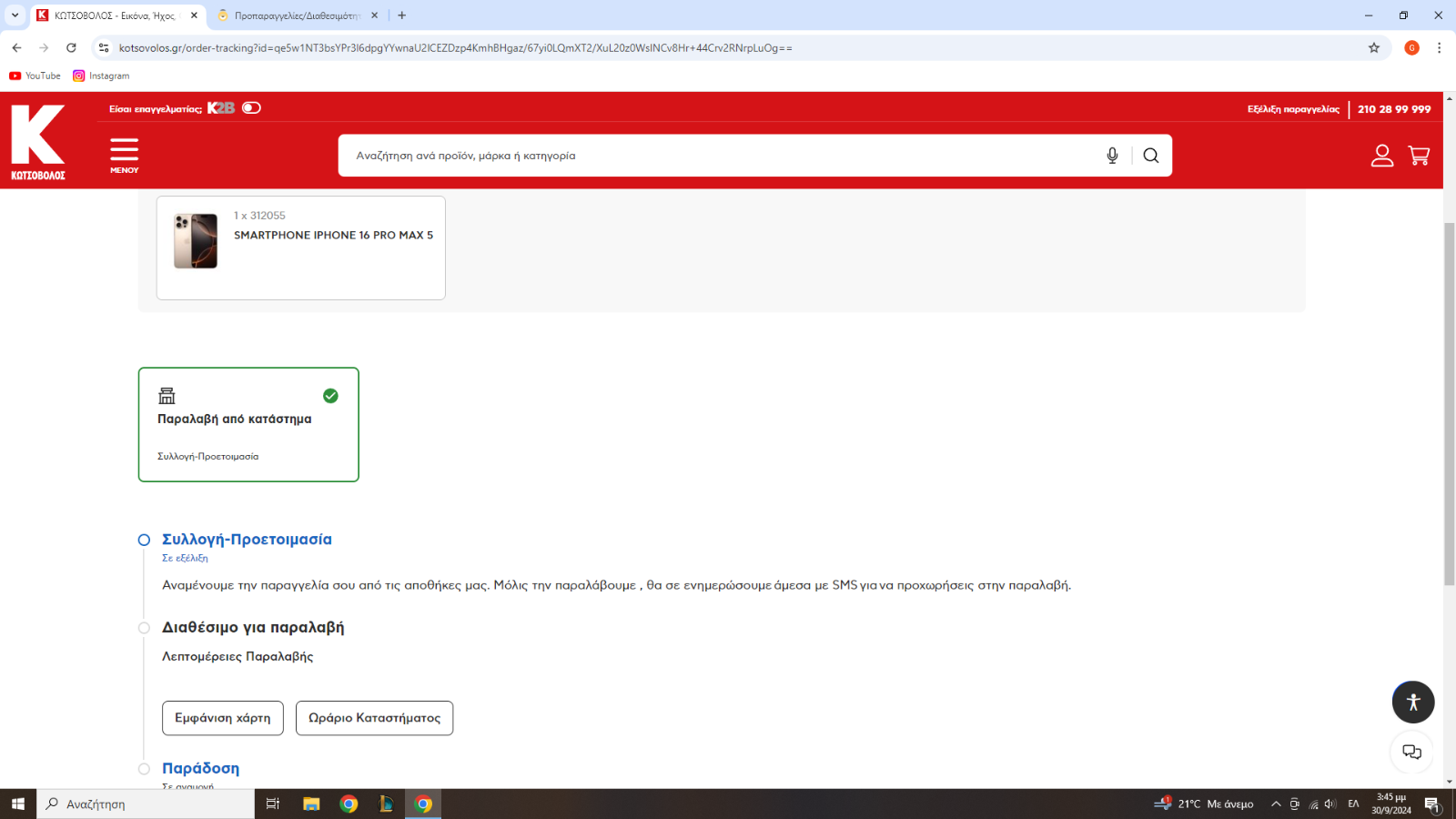This screenshot has width=1456, height=819.
Task: Show hidden tray icons chevron
Action: pyautogui.click(x=1276, y=804)
